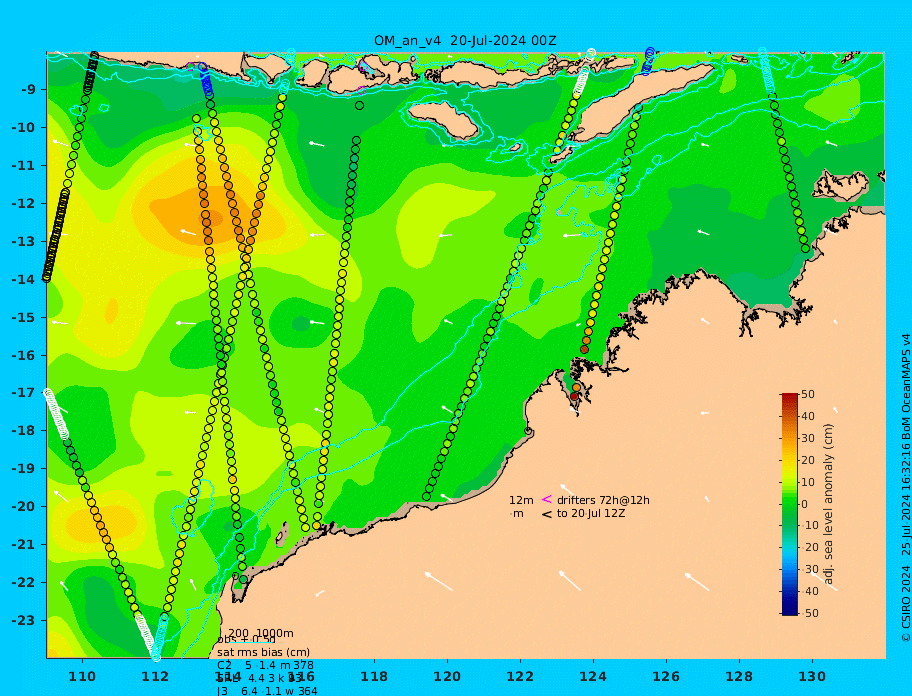Click latitude axis label -17
Viewport: 912px width, 696px height.
(23, 393)
